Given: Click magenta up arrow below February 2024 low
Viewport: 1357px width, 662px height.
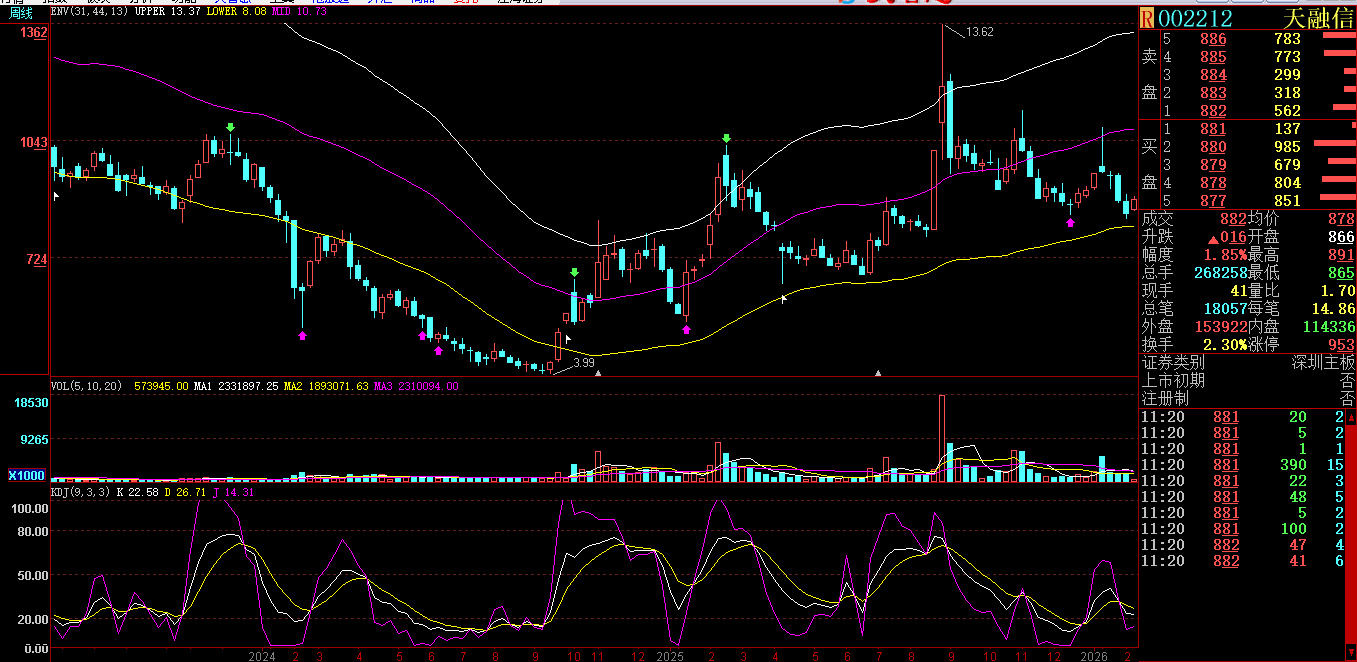Looking at the screenshot, I should [x=302, y=335].
